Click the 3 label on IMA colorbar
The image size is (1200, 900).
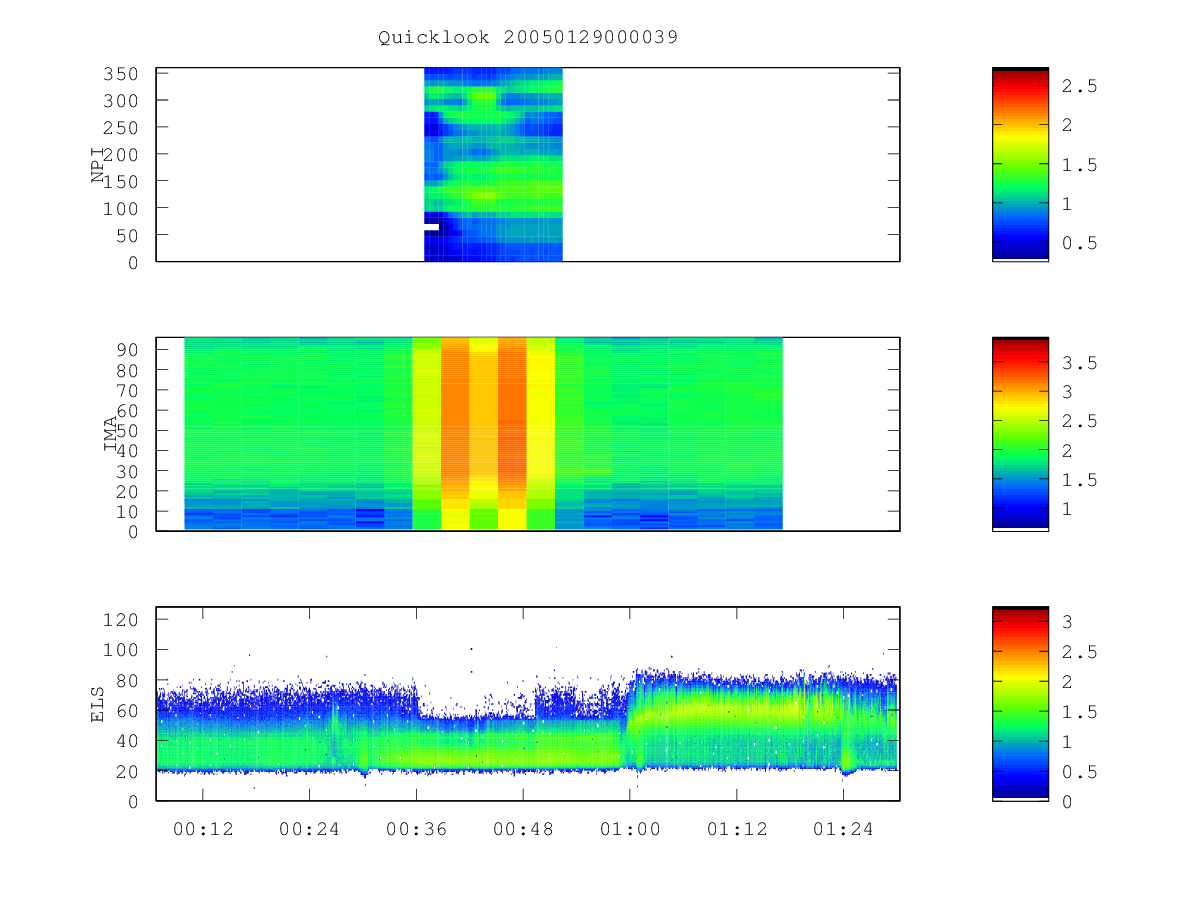point(1069,392)
